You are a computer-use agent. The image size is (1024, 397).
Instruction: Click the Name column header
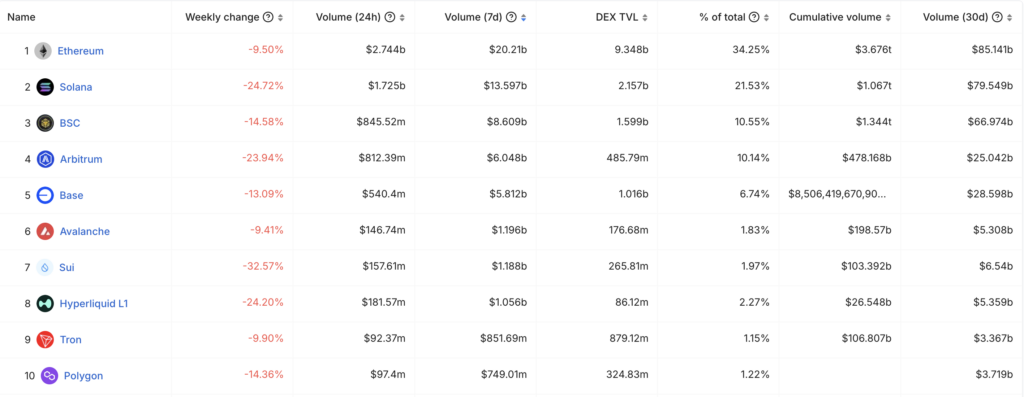point(22,18)
